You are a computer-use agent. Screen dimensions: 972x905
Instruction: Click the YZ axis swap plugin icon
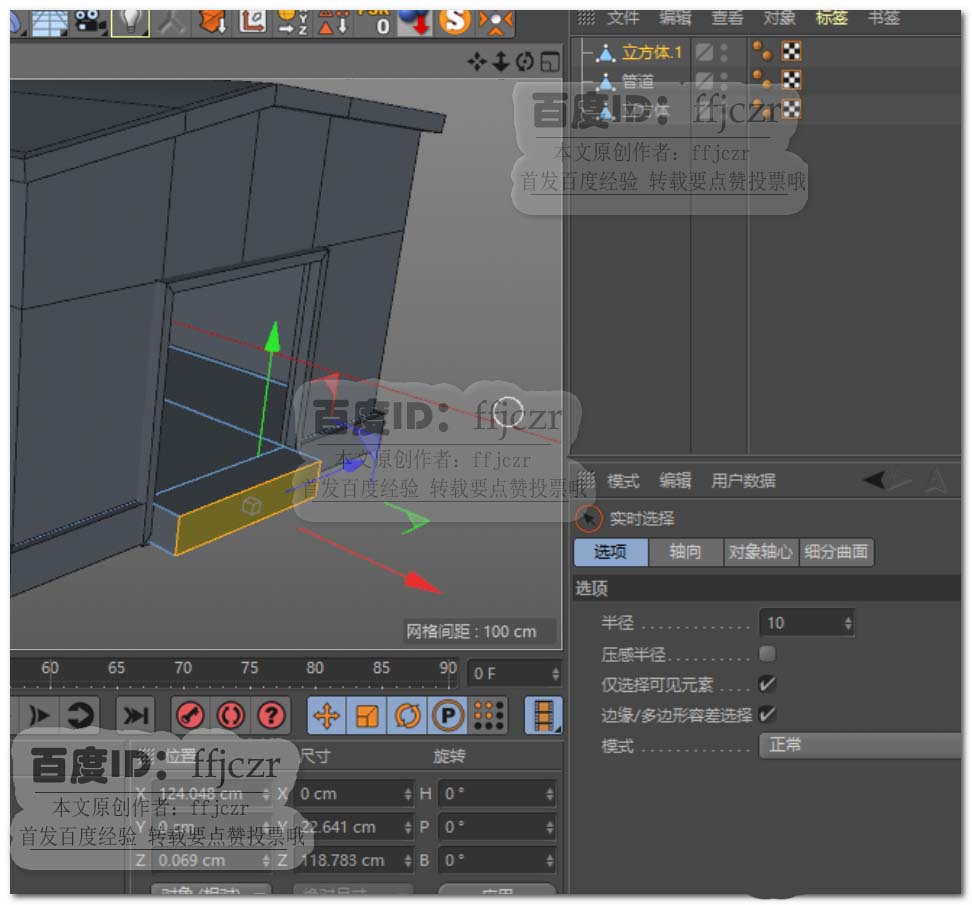coord(292,22)
